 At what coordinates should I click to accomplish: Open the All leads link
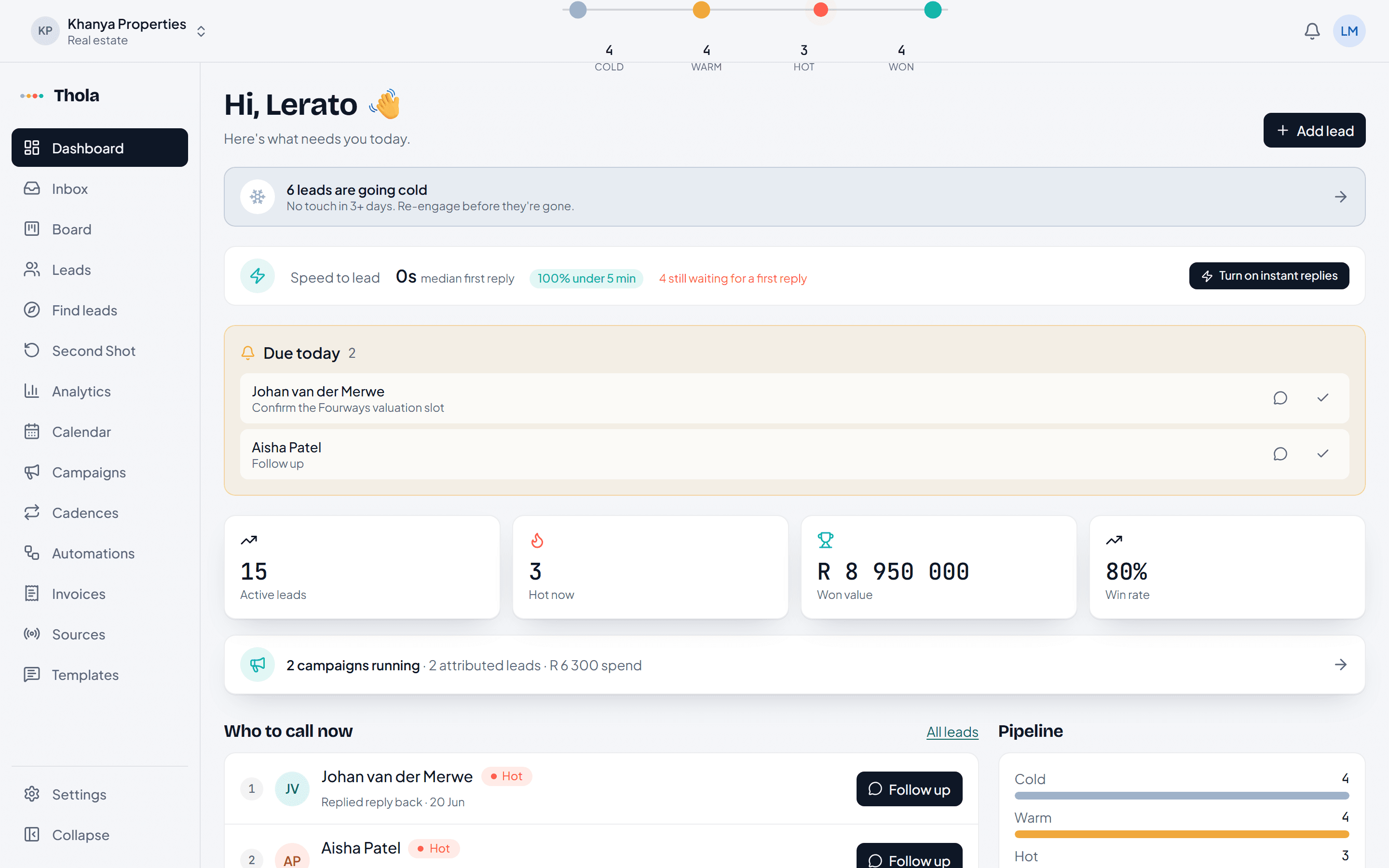tap(952, 732)
